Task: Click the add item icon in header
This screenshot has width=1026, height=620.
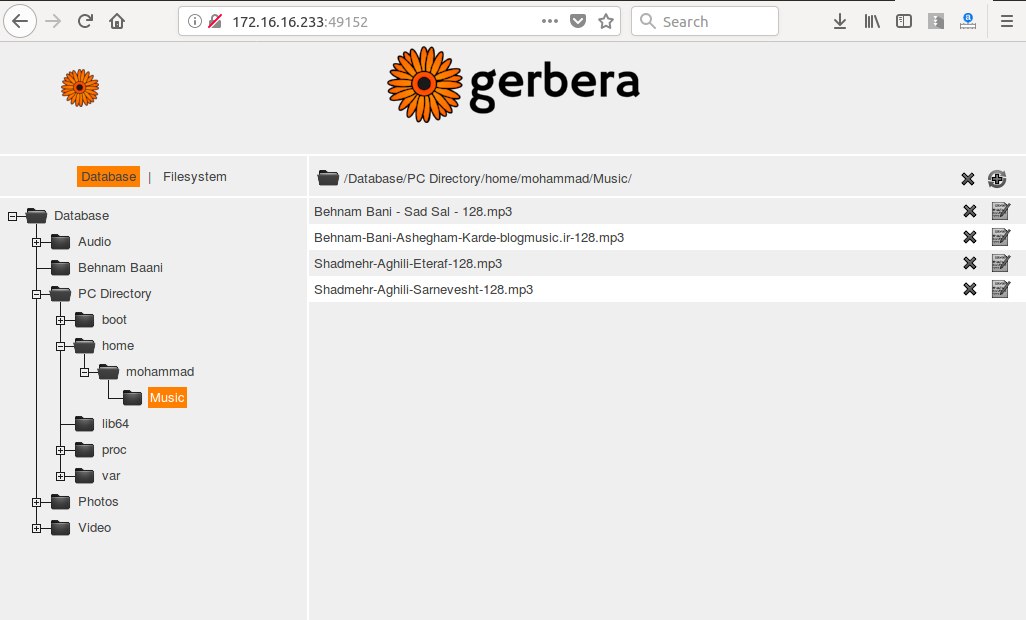Action: click(x=997, y=179)
